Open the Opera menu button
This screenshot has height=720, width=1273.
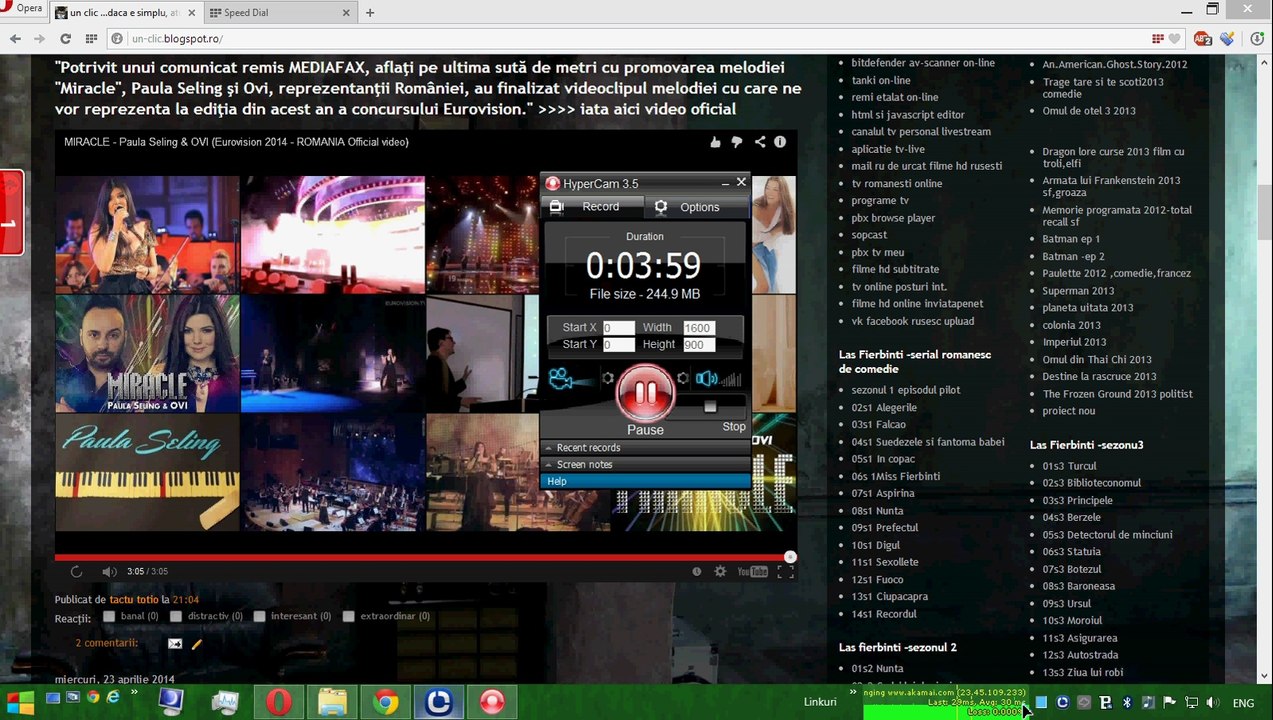point(23,9)
